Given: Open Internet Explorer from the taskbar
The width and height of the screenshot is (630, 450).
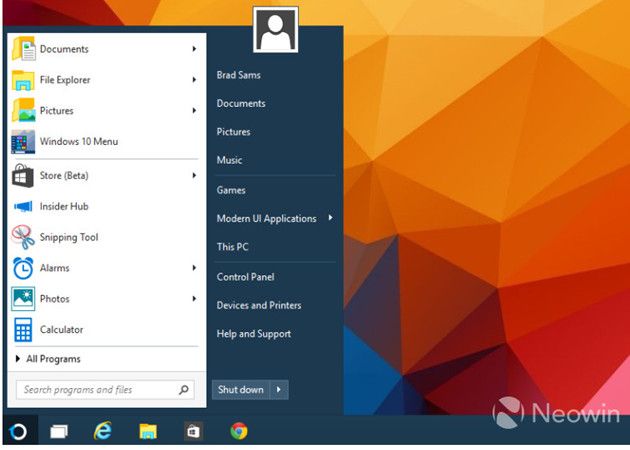Looking at the screenshot, I should [102, 431].
